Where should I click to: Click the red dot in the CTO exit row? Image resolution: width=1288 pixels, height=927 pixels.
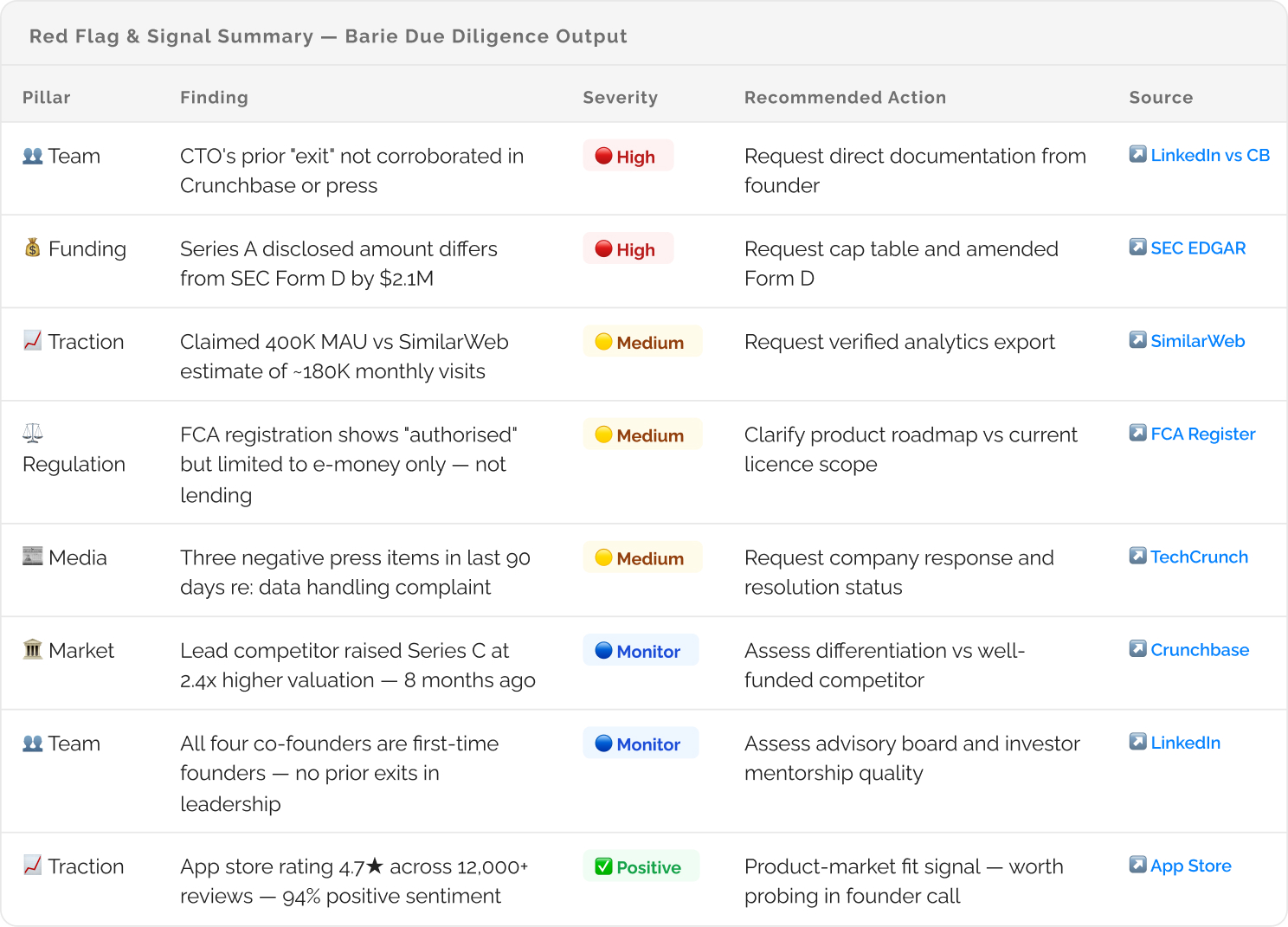[x=604, y=156]
